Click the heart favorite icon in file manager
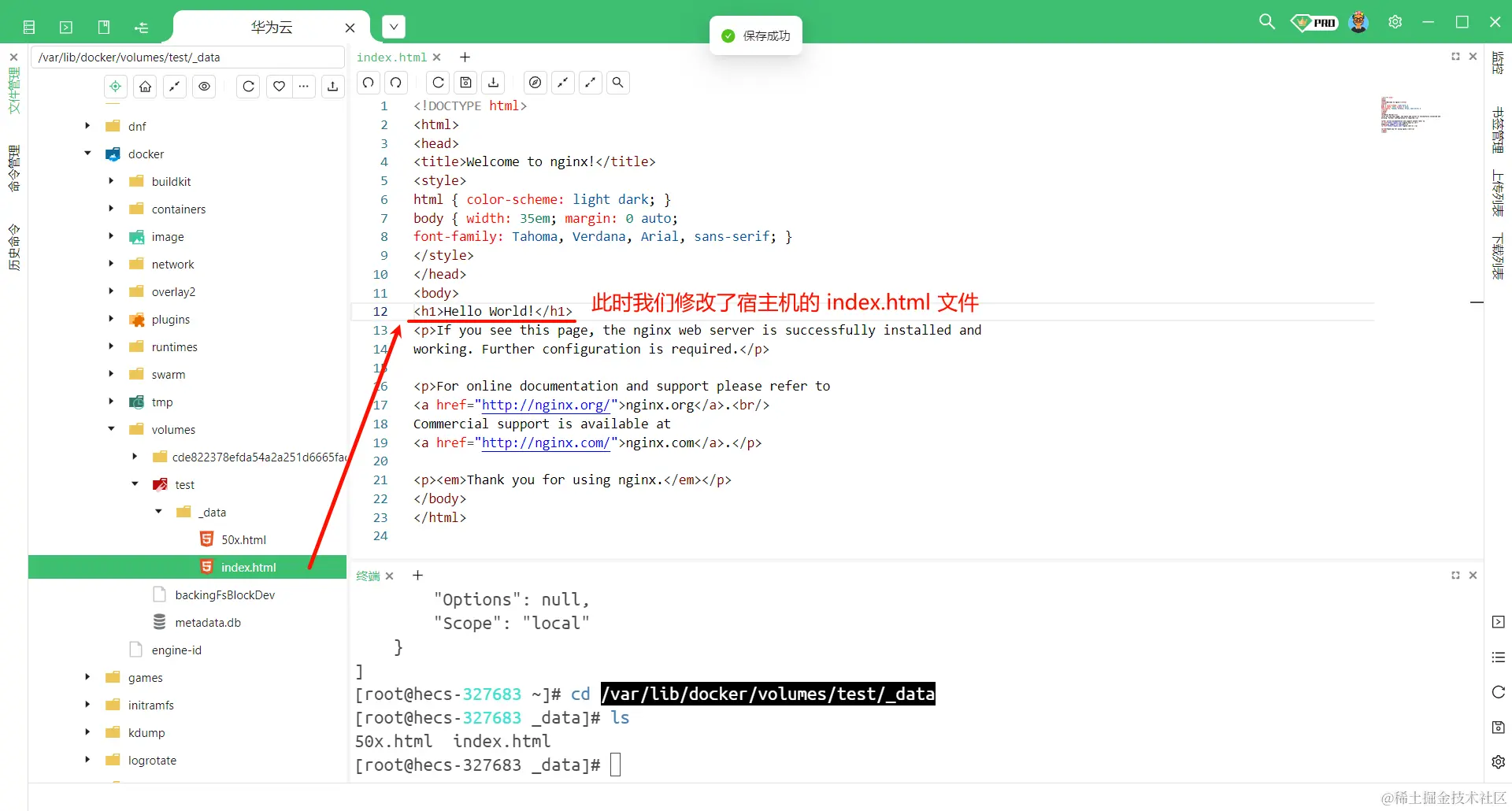The height and width of the screenshot is (811, 1512). click(279, 87)
